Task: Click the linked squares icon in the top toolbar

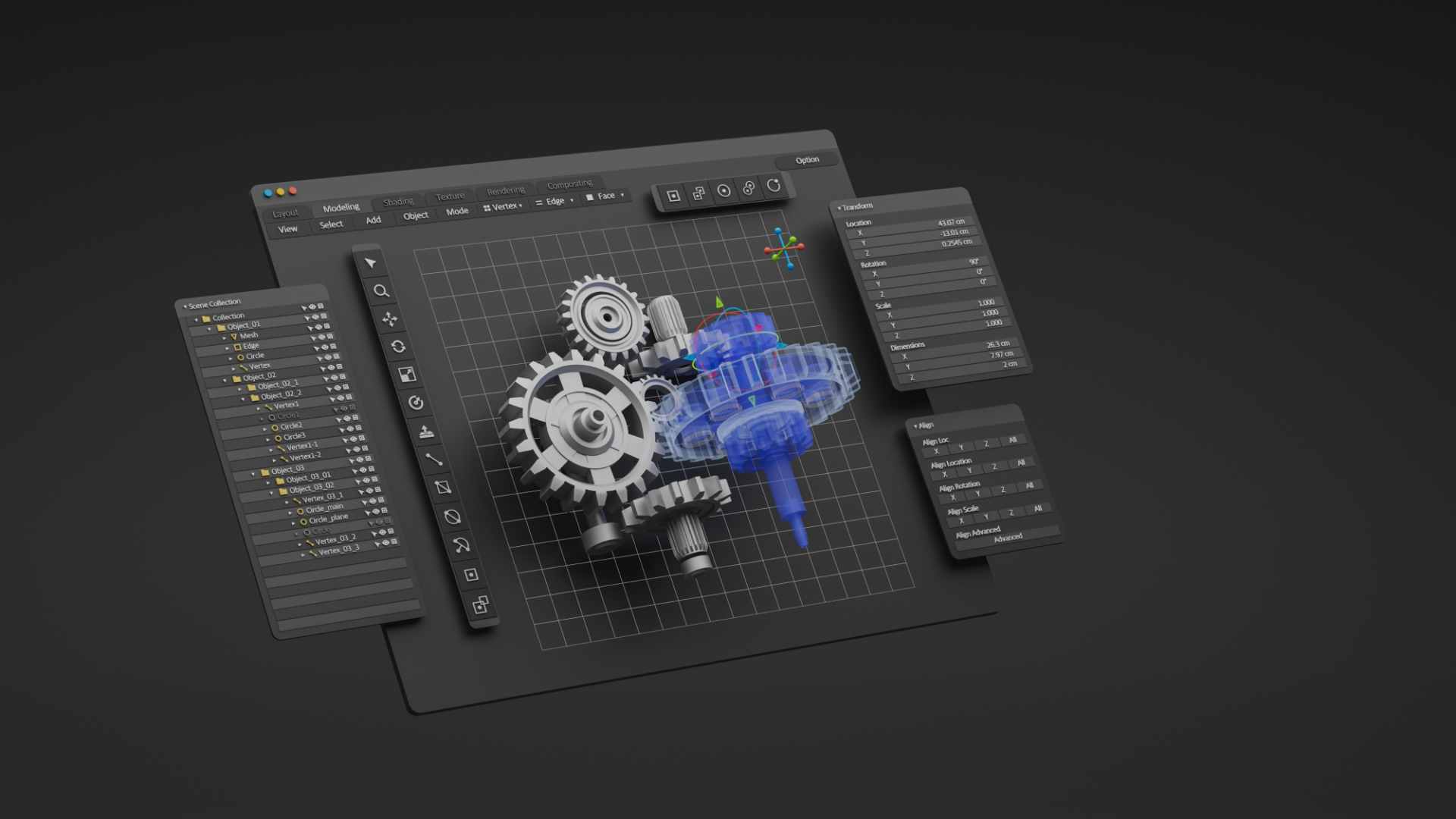Action: point(698,193)
